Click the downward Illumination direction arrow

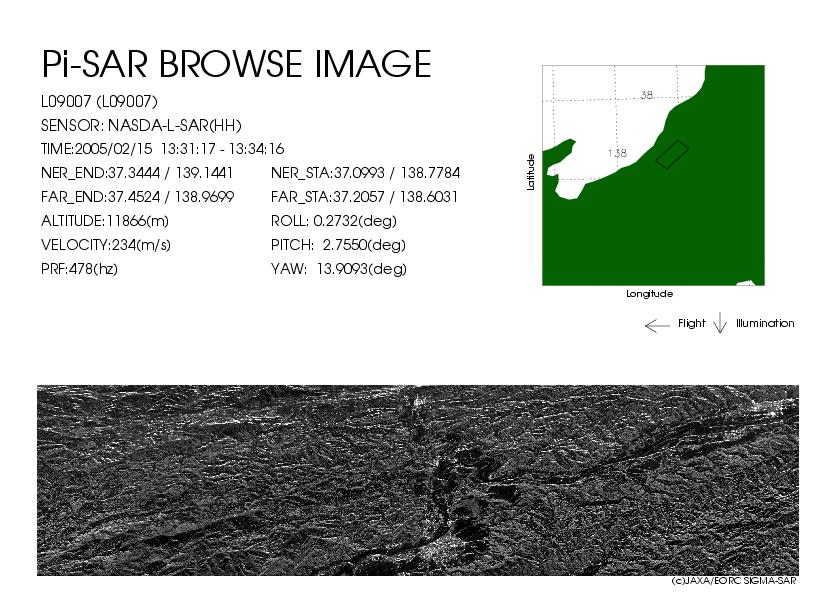[720, 323]
